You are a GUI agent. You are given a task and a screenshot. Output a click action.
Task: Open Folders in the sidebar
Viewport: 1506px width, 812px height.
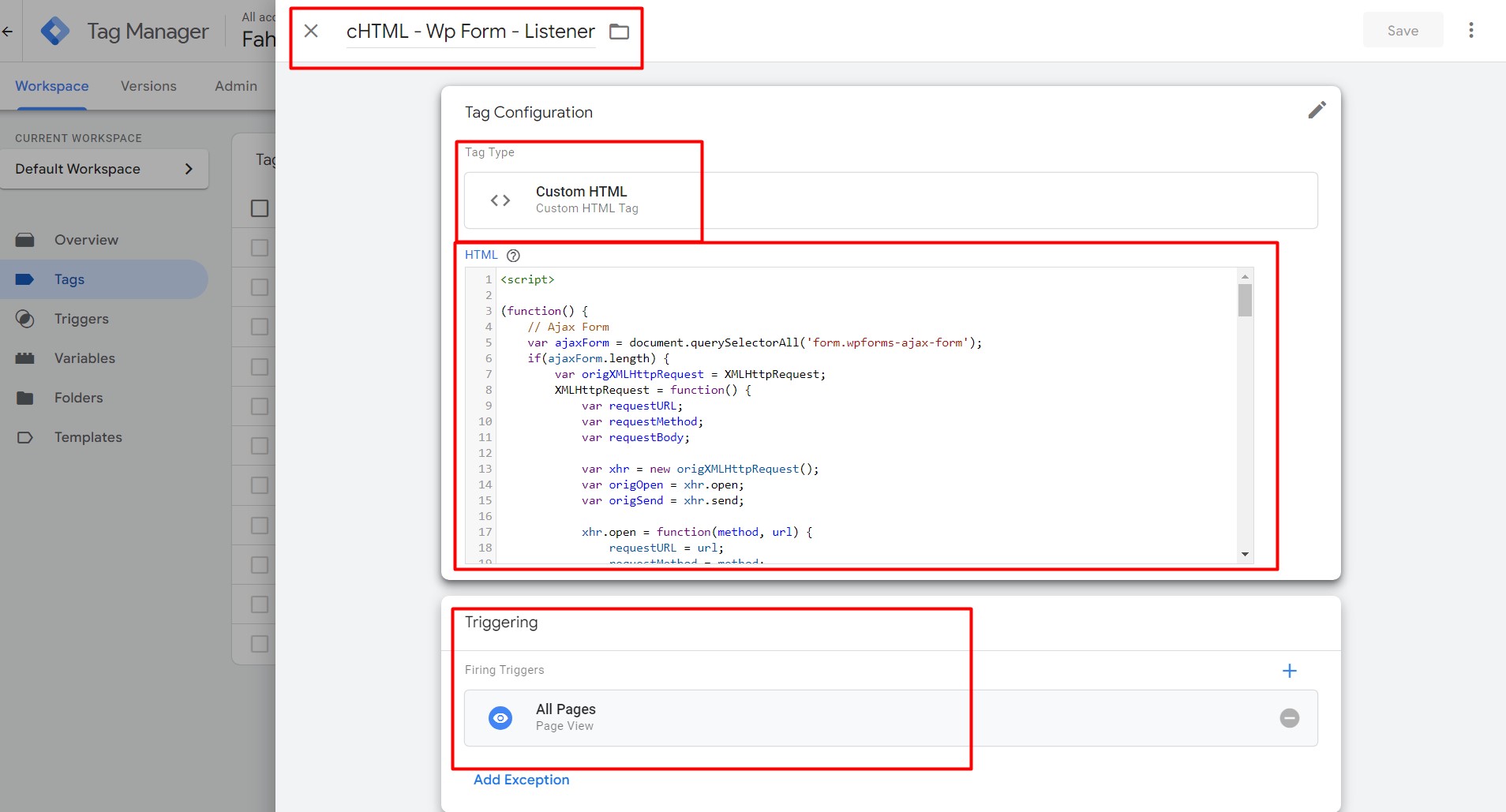click(103, 398)
